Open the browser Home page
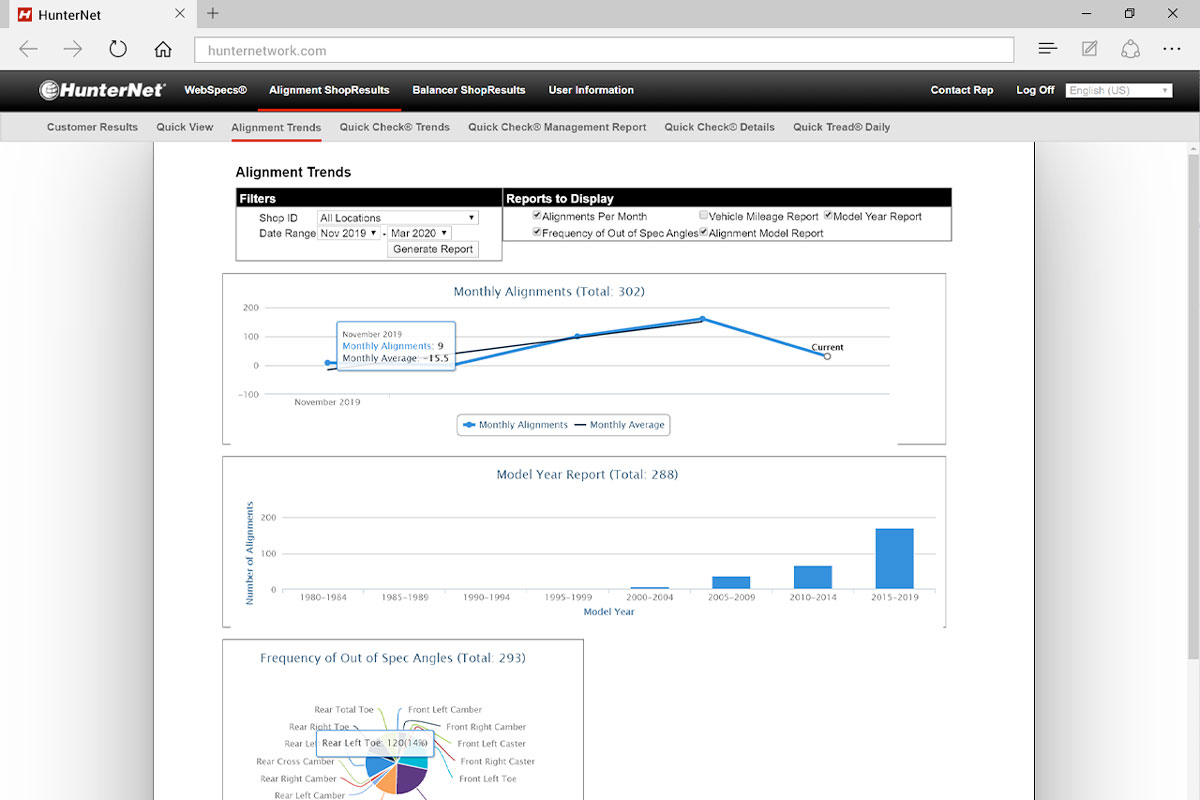Image resolution: width=1200 pixels, height=800 pixels. click(x=163, y=48)
